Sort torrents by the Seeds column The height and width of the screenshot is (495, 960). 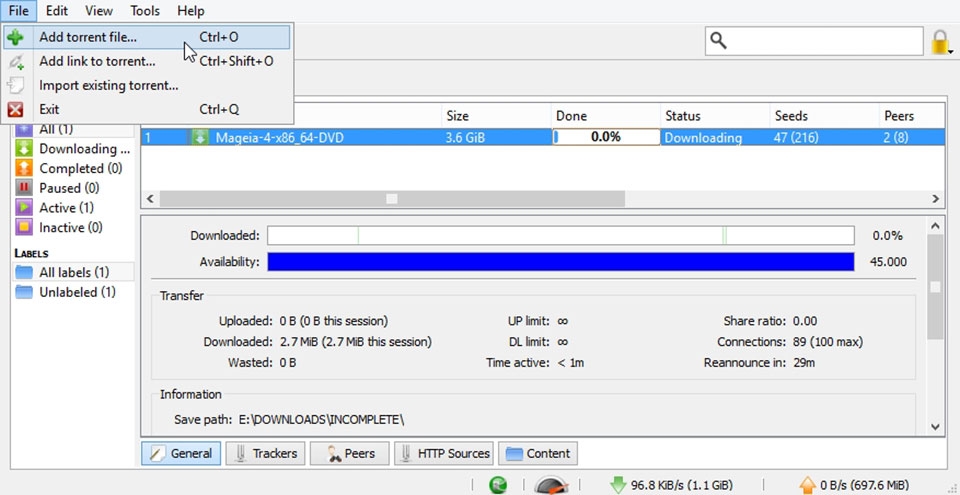tap(824, 116)
